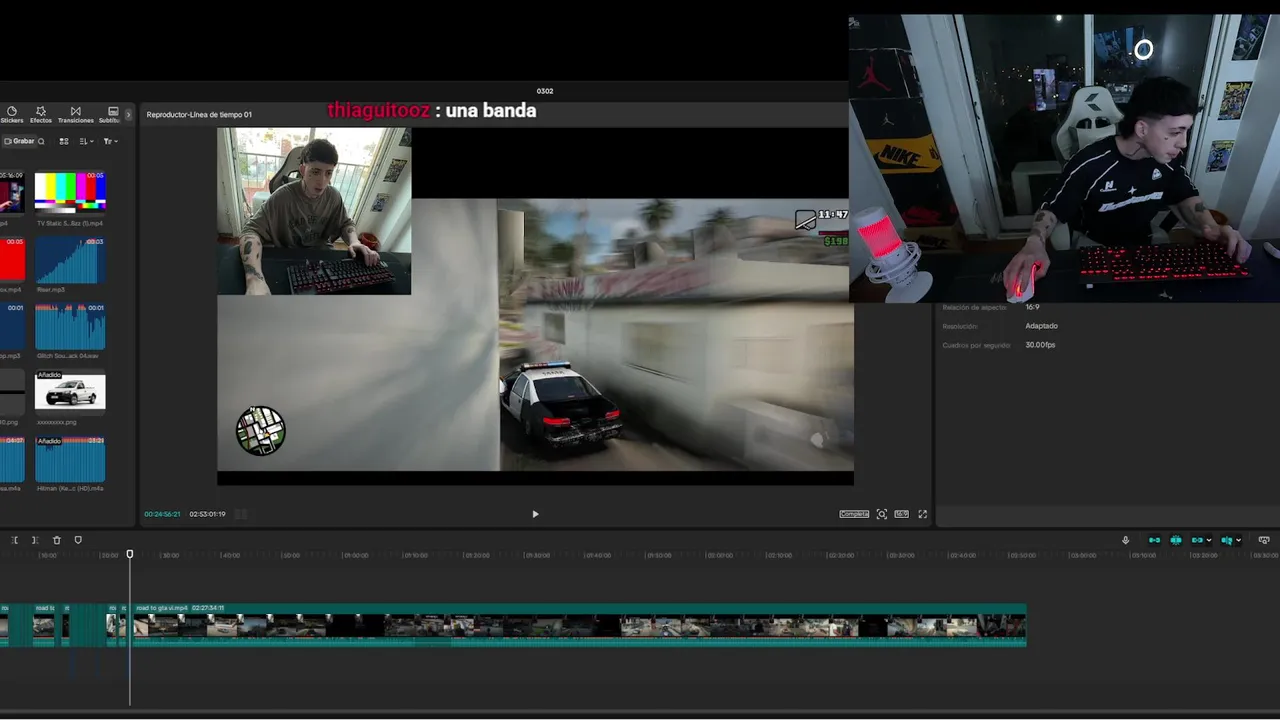
Task: Open media search magnifier icon
Action: coord(41,141)
